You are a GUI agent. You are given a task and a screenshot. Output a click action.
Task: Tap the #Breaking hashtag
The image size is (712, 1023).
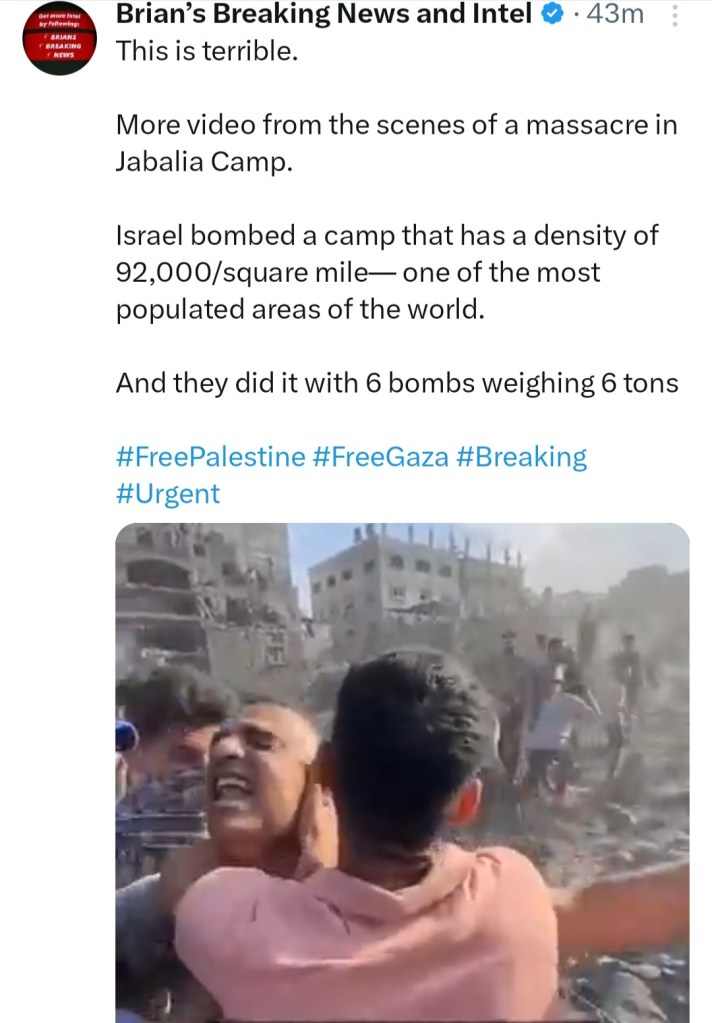[521, 457]
